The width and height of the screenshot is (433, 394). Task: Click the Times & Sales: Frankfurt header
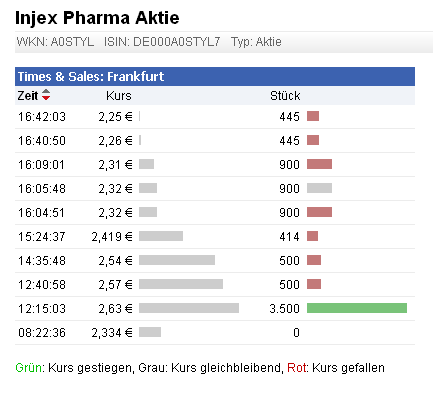click(x=91, y=77)
